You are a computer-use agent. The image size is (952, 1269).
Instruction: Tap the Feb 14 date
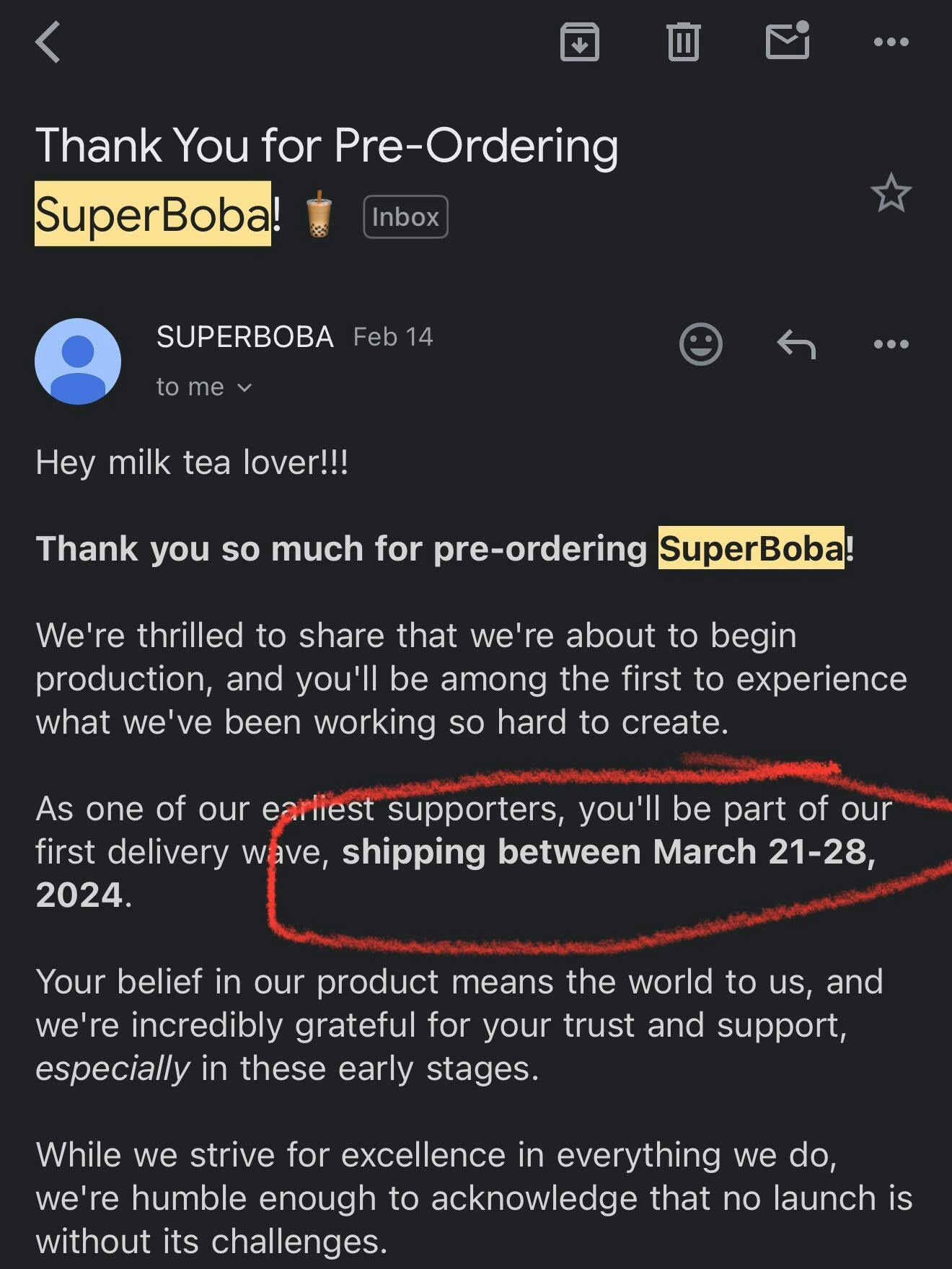[x=393, y=337]
